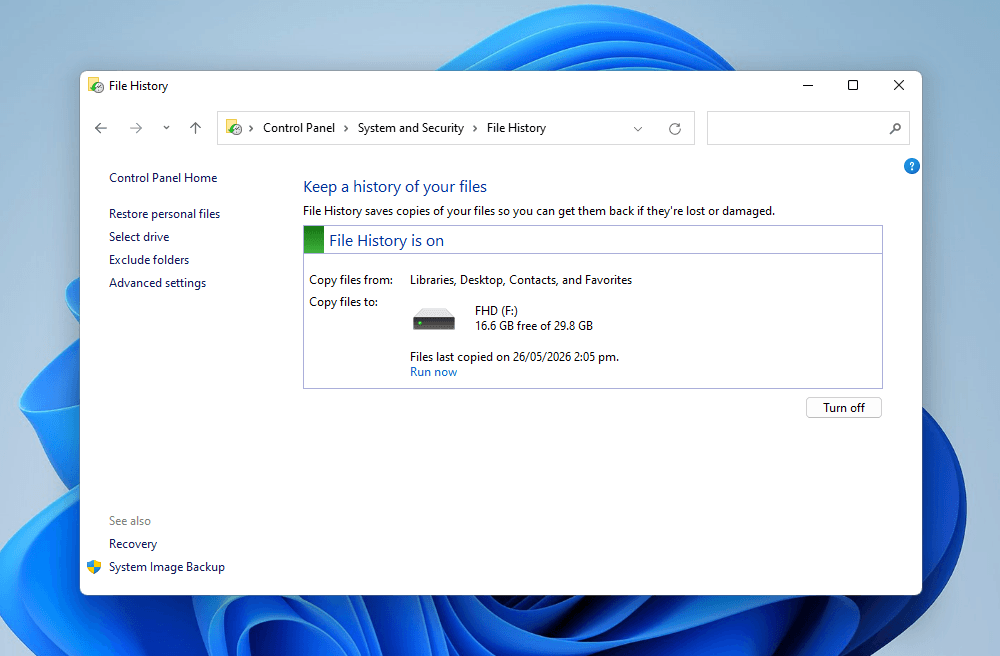Click '16.6 GB free of 29.8 GB' text
This screenshot has height=656, width=1000.
pyautogui.click(x=534, y=326)
